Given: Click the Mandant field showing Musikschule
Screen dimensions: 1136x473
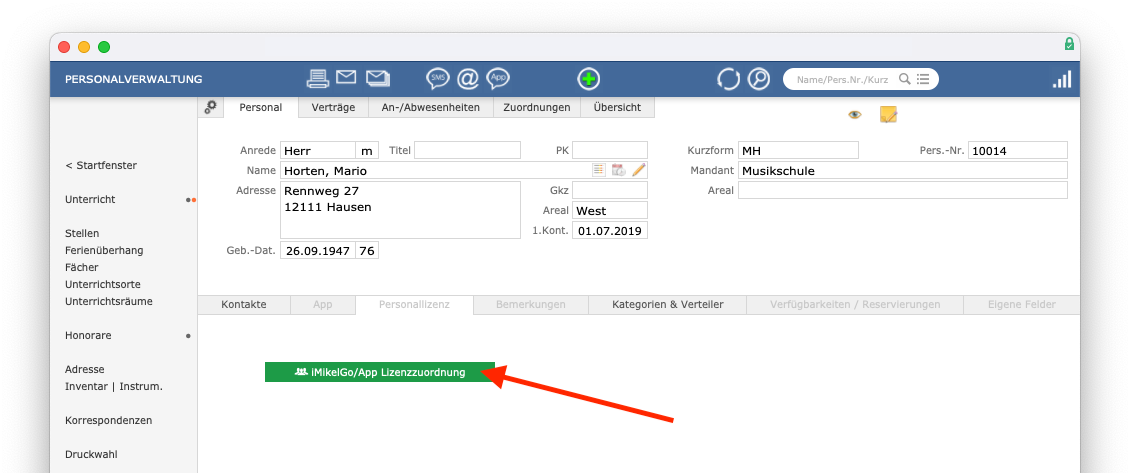Looking at the screenshot, I should pyautogui.click(x=903, y=171).
